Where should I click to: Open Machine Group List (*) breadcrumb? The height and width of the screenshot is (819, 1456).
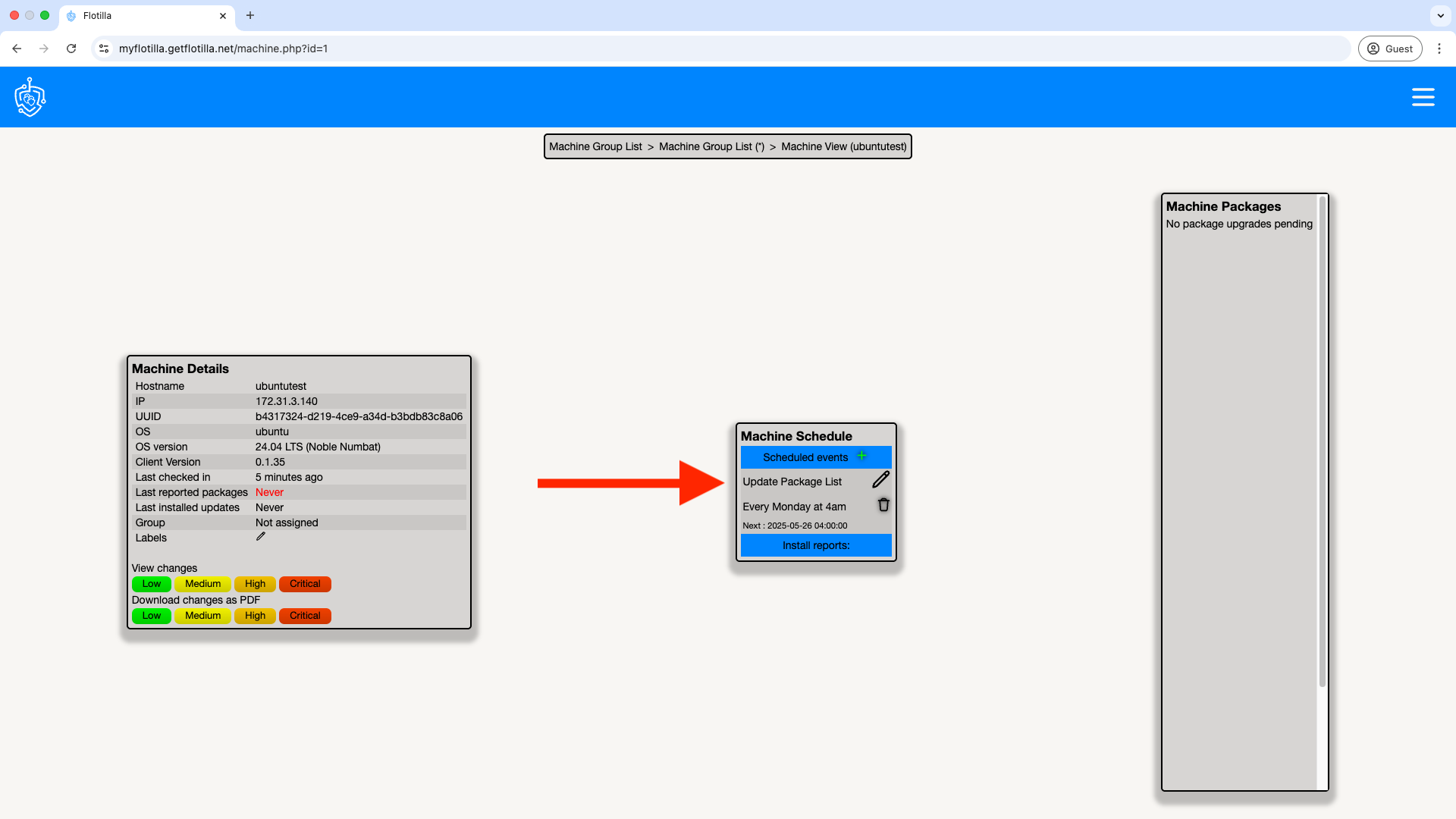click(711, 146)
